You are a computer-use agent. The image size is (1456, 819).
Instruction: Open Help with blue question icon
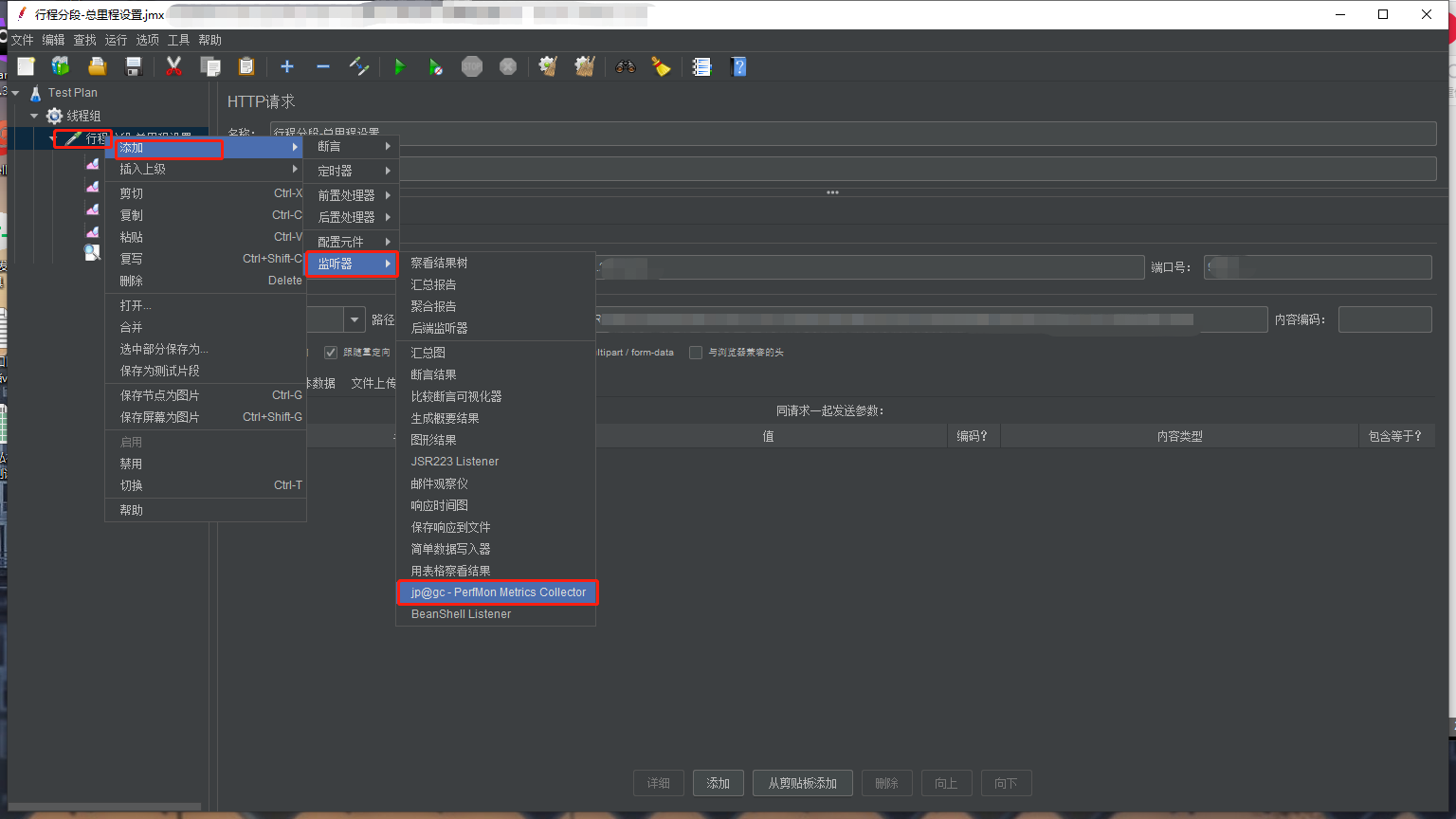click(739, 66)
